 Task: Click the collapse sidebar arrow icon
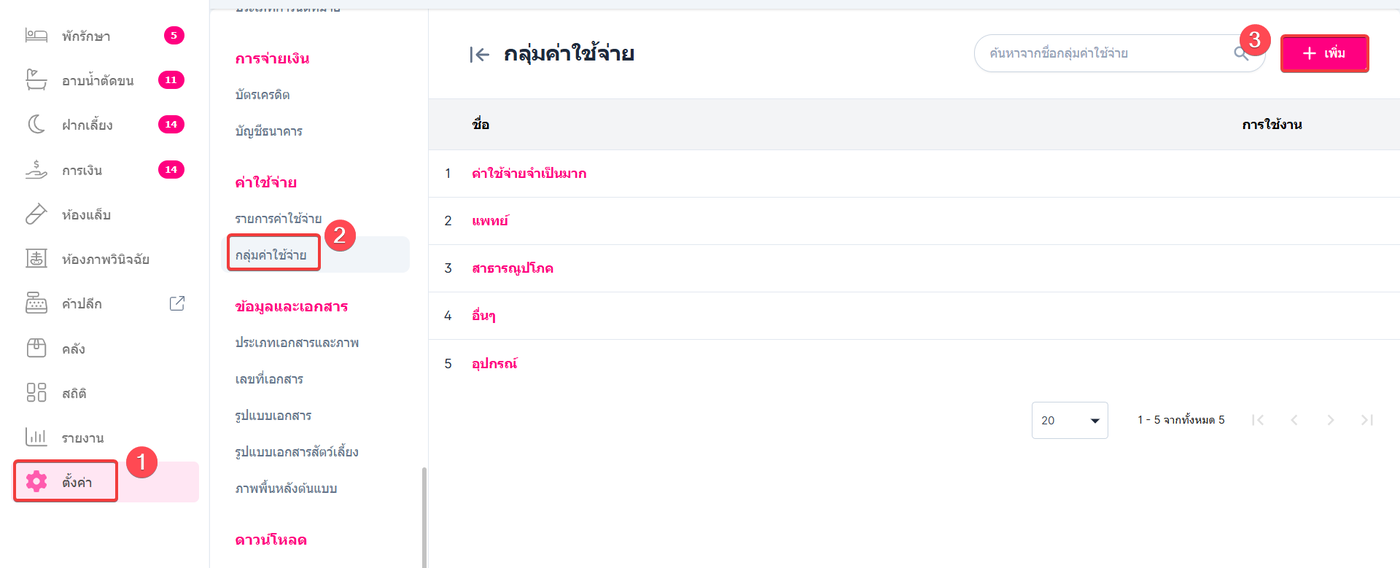tap(479, 54)
